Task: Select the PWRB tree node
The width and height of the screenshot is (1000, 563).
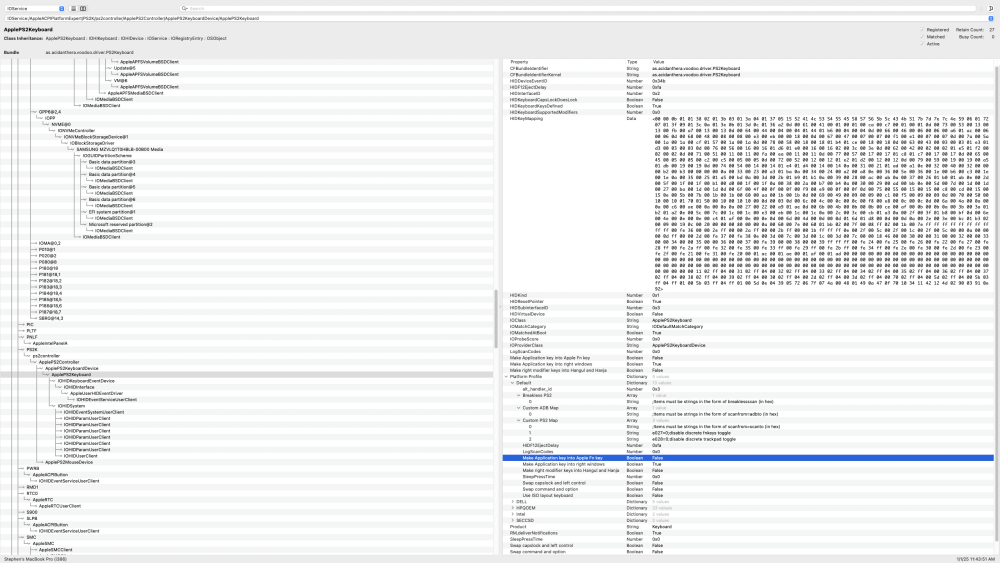Action: pos(33,469)
